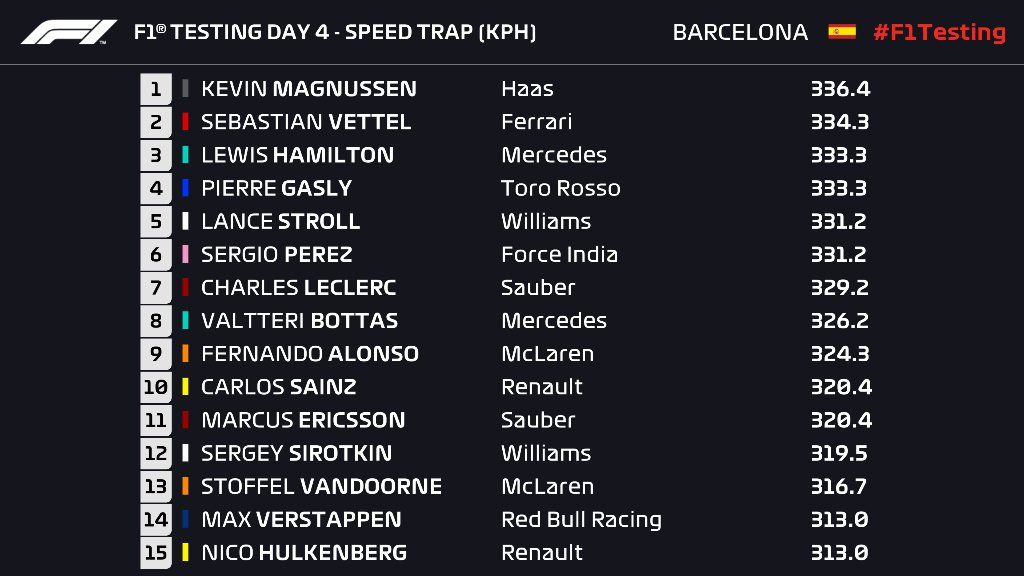Click the red Ferrari color bar by Vettel
This screenshot has width=1024, height=576.
185,121
